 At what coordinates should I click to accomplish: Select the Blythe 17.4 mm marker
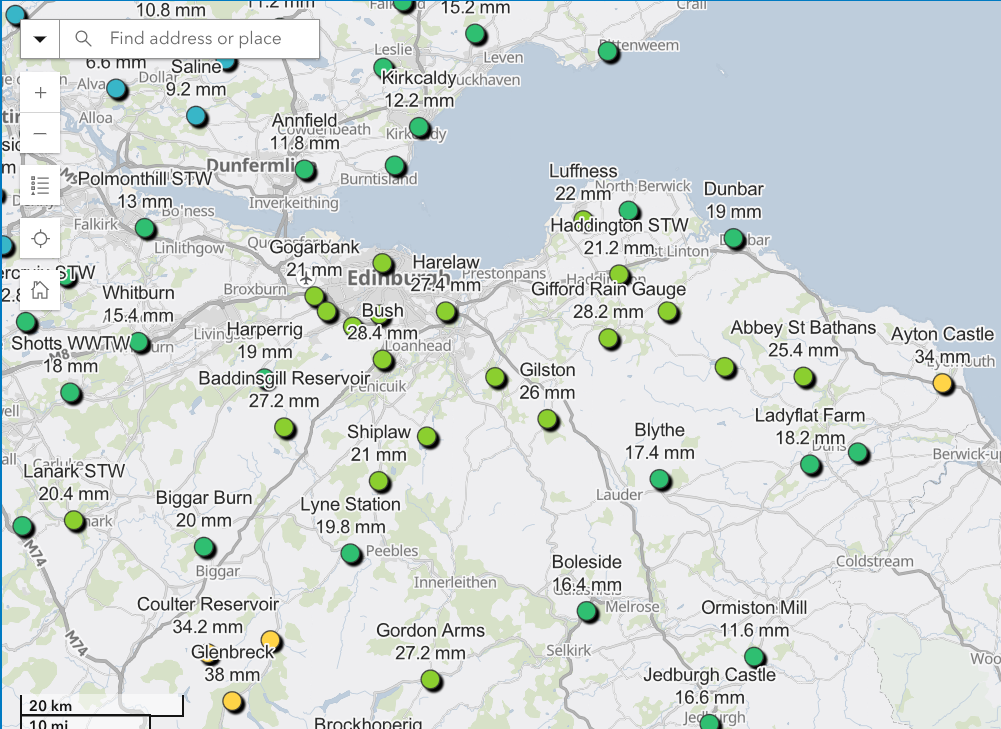[660, 479]
